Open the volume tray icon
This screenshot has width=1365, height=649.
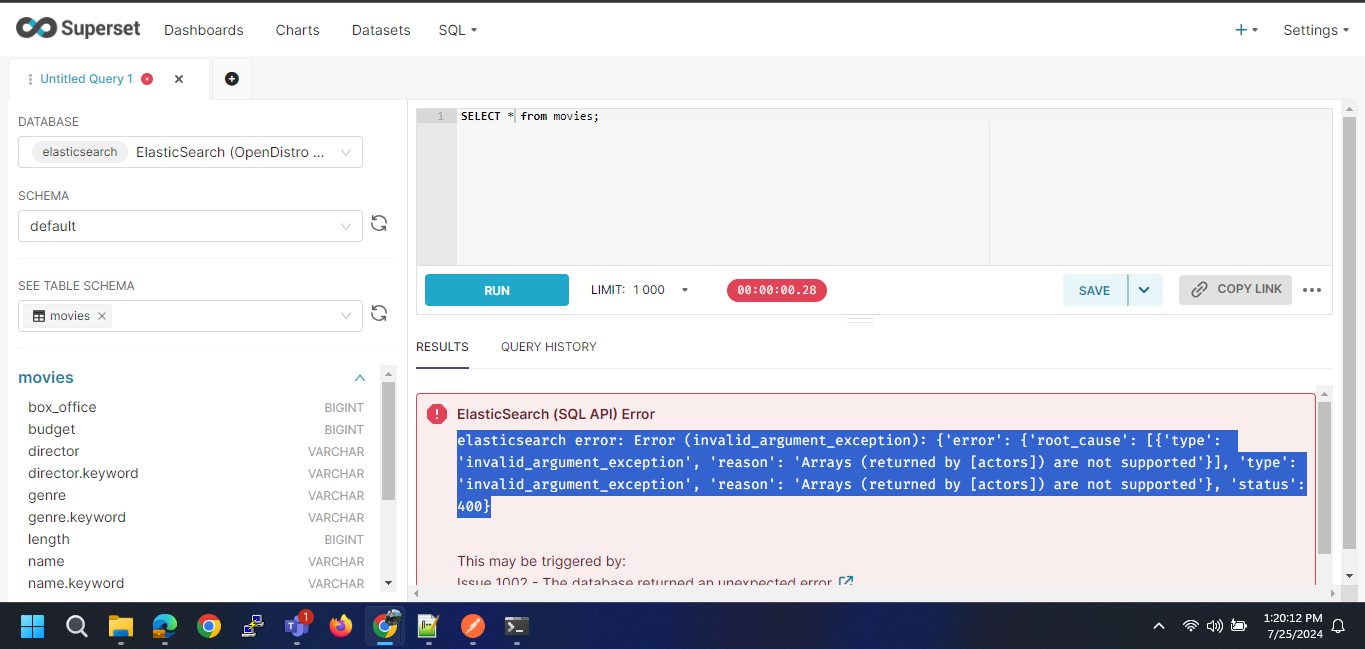click(1215, 626)
